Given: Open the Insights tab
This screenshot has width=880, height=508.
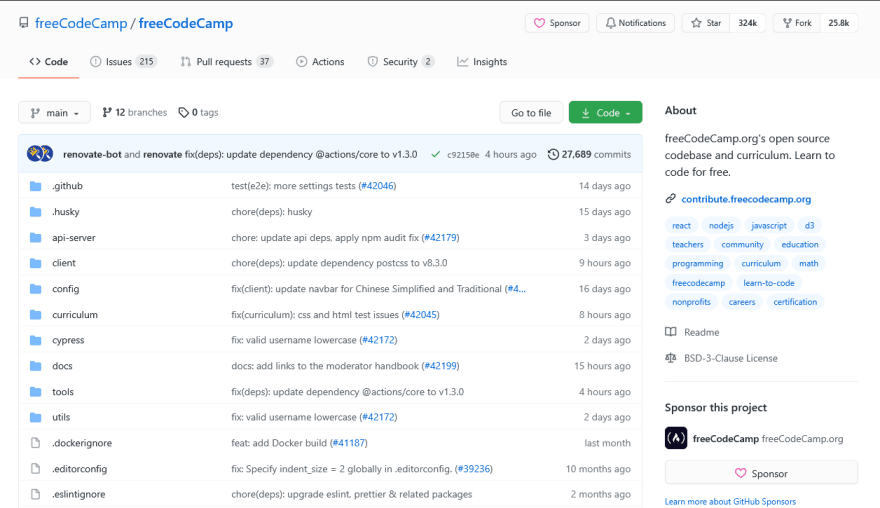Looking at the screenshot, I should [482, 62].
